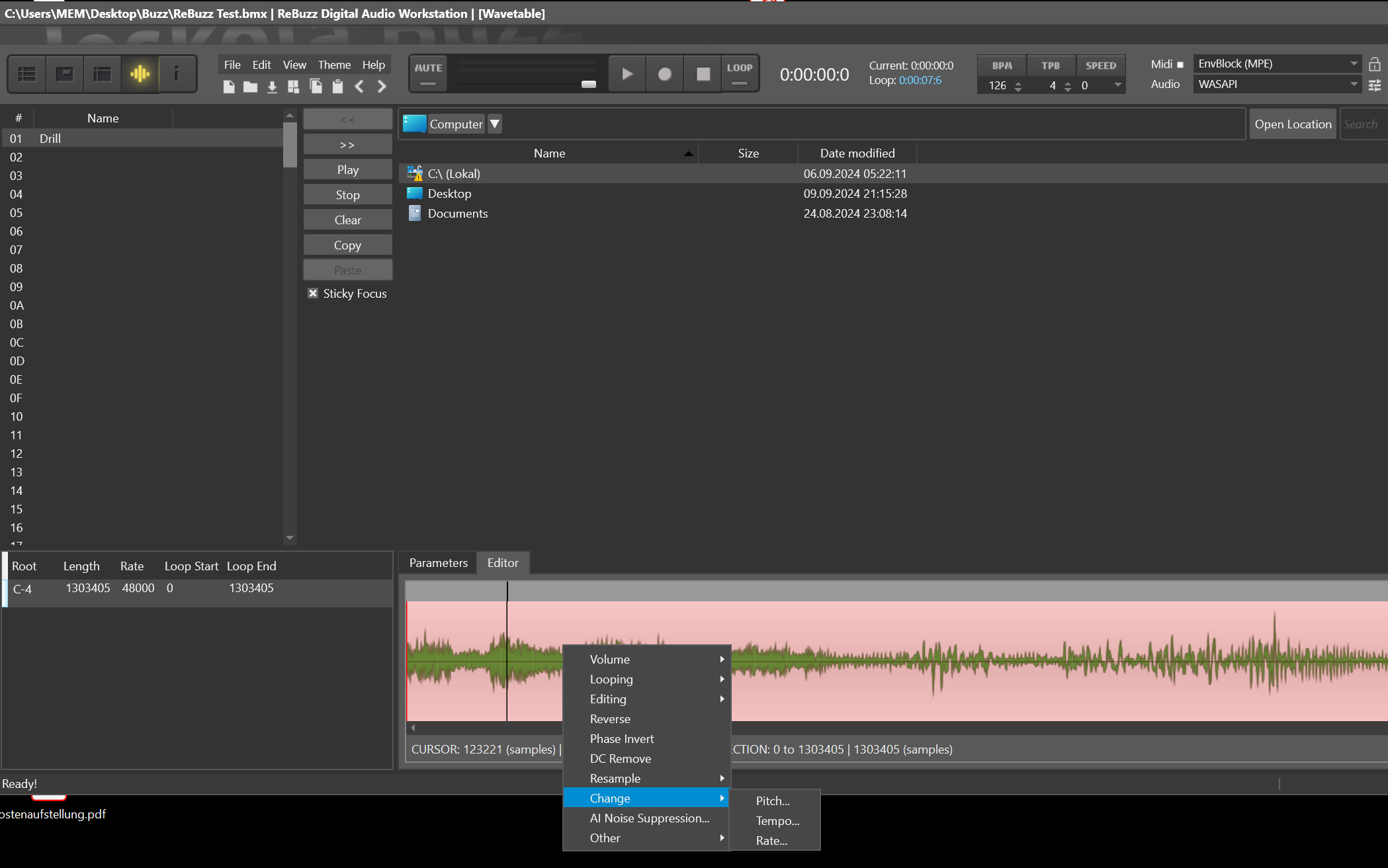Image resolution: width=1388 pixels, height=868 pixels.
Task: Decrease the TPB value with down arrow
Action: pyautogui.click(x=1068, y=89)
